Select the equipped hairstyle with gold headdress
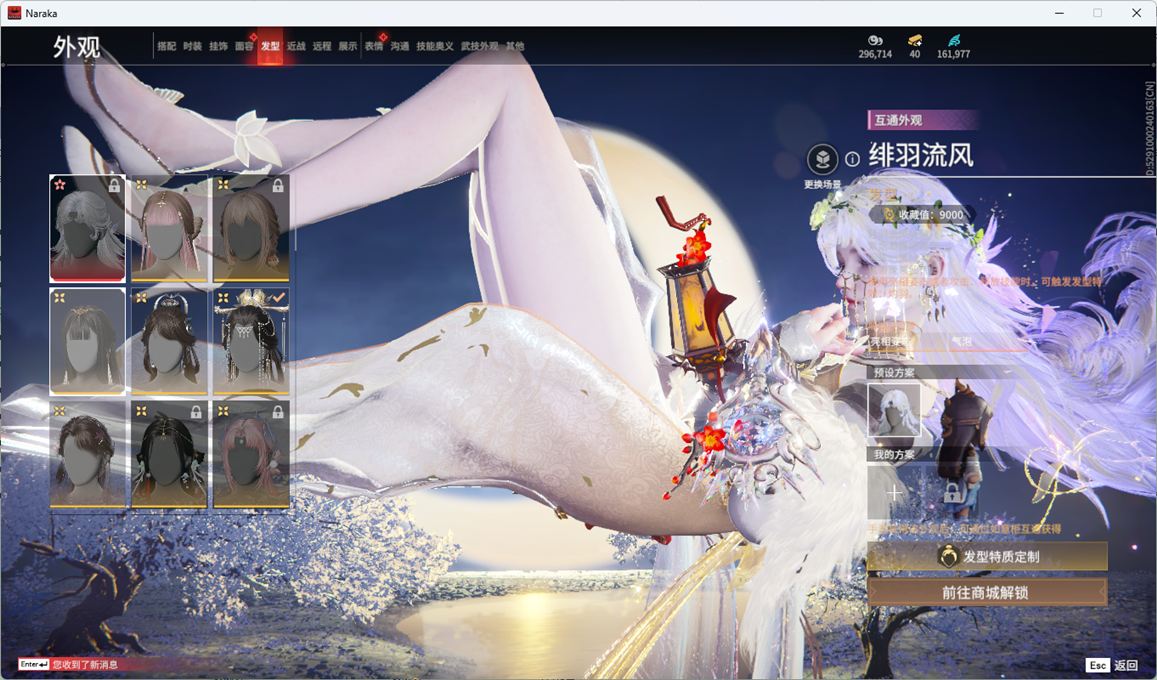 (251, 341)
